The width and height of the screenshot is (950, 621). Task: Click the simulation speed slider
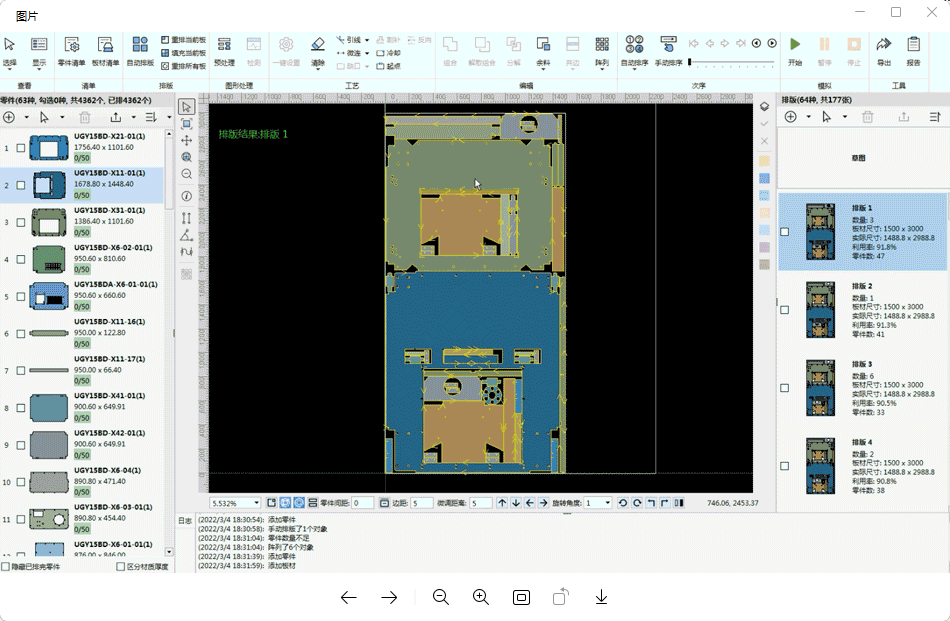tap(730, 63)
